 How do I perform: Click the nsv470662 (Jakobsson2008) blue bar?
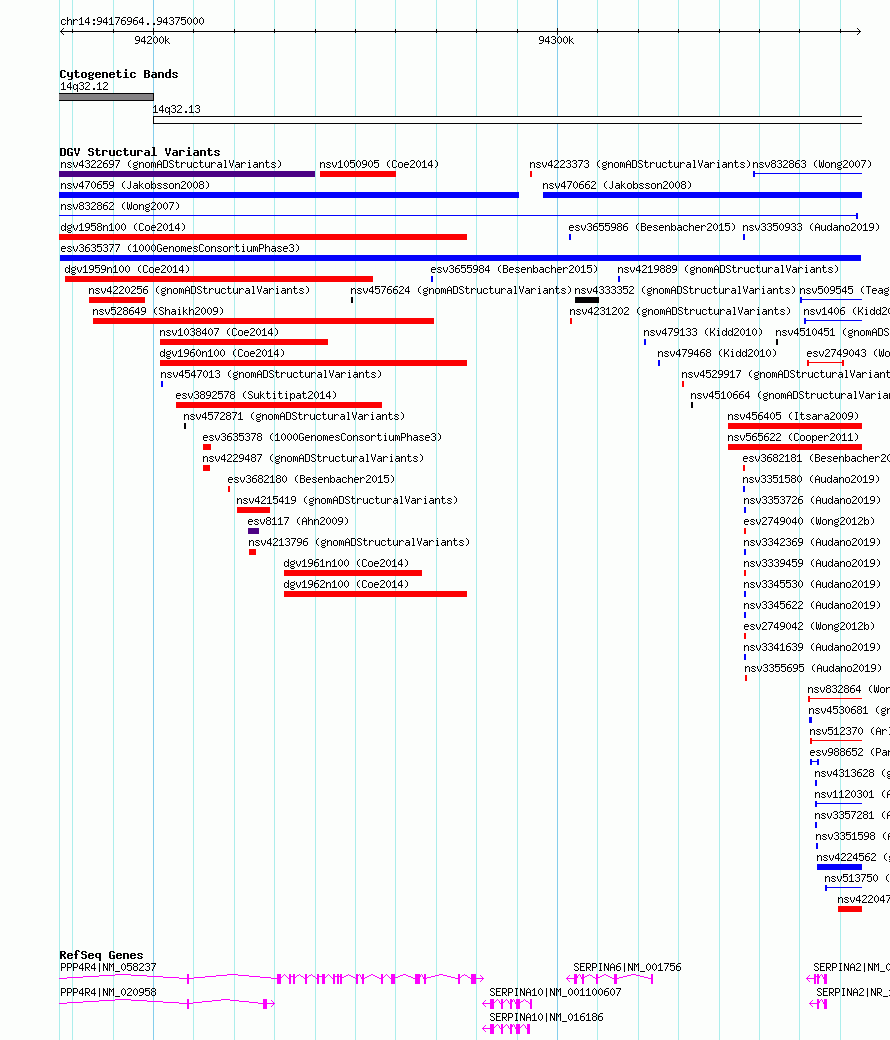tap(702, 195)
